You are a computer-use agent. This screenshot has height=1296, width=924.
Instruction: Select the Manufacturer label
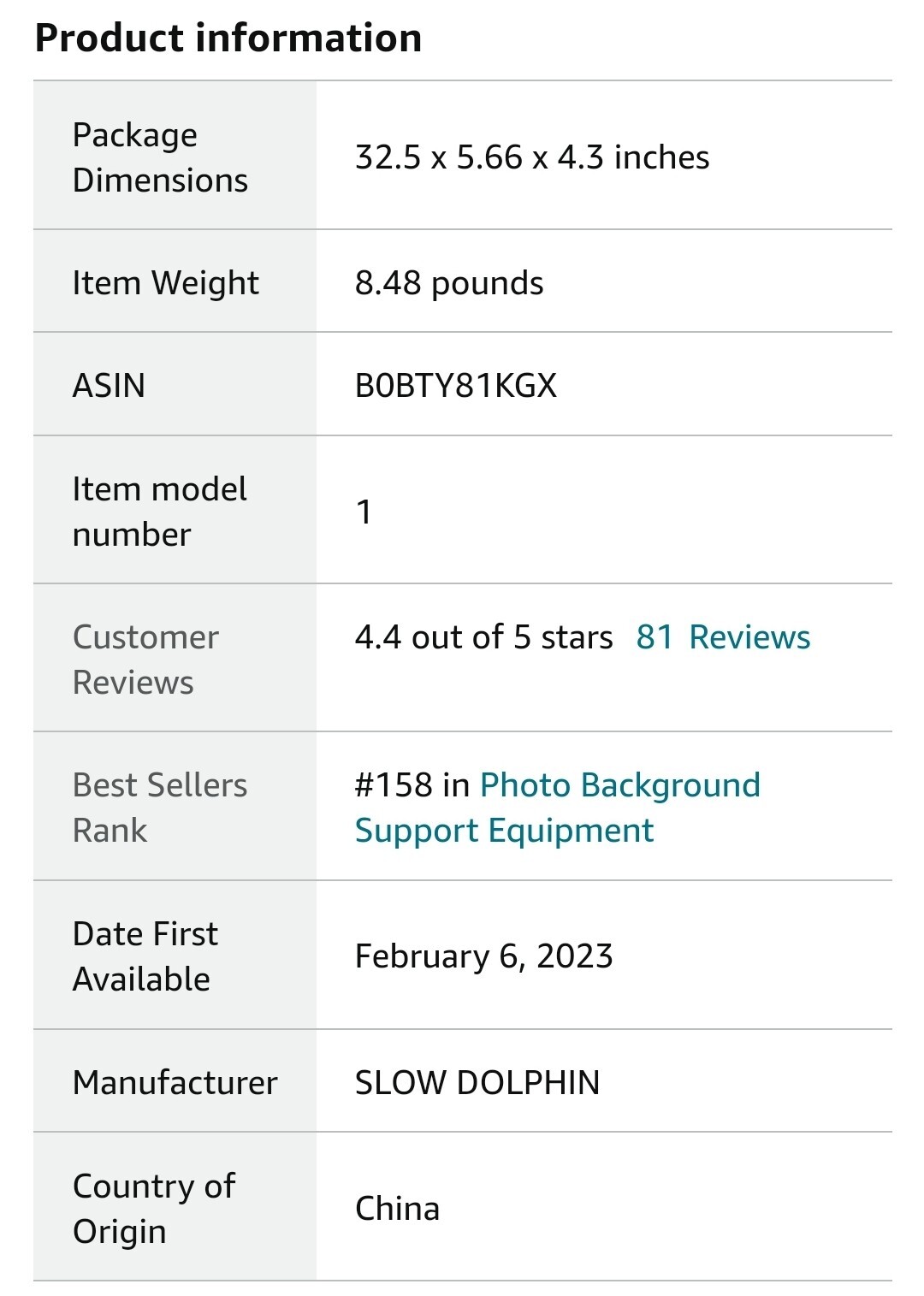tap(175, 1082)
